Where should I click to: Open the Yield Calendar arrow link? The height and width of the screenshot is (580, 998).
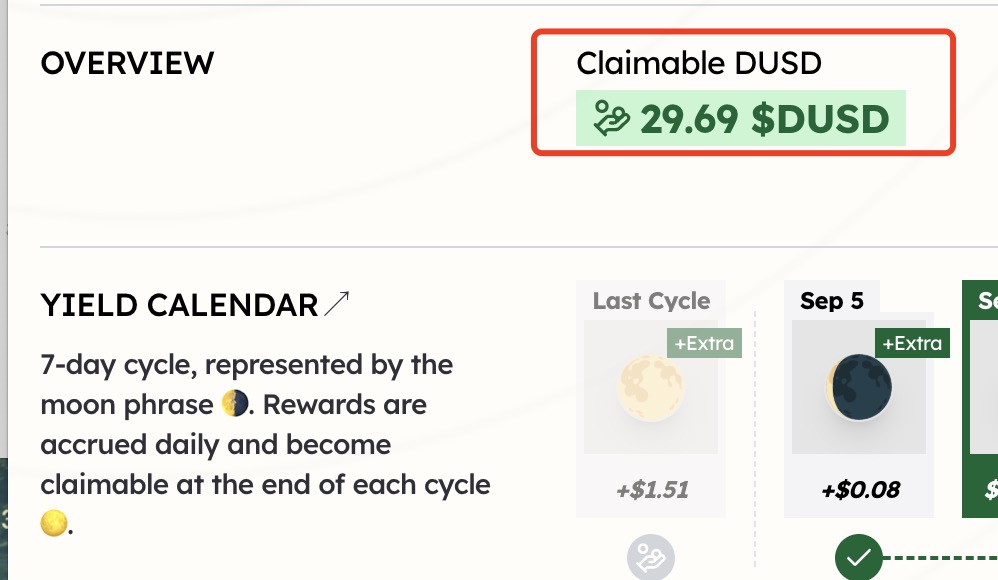(337, 304)
